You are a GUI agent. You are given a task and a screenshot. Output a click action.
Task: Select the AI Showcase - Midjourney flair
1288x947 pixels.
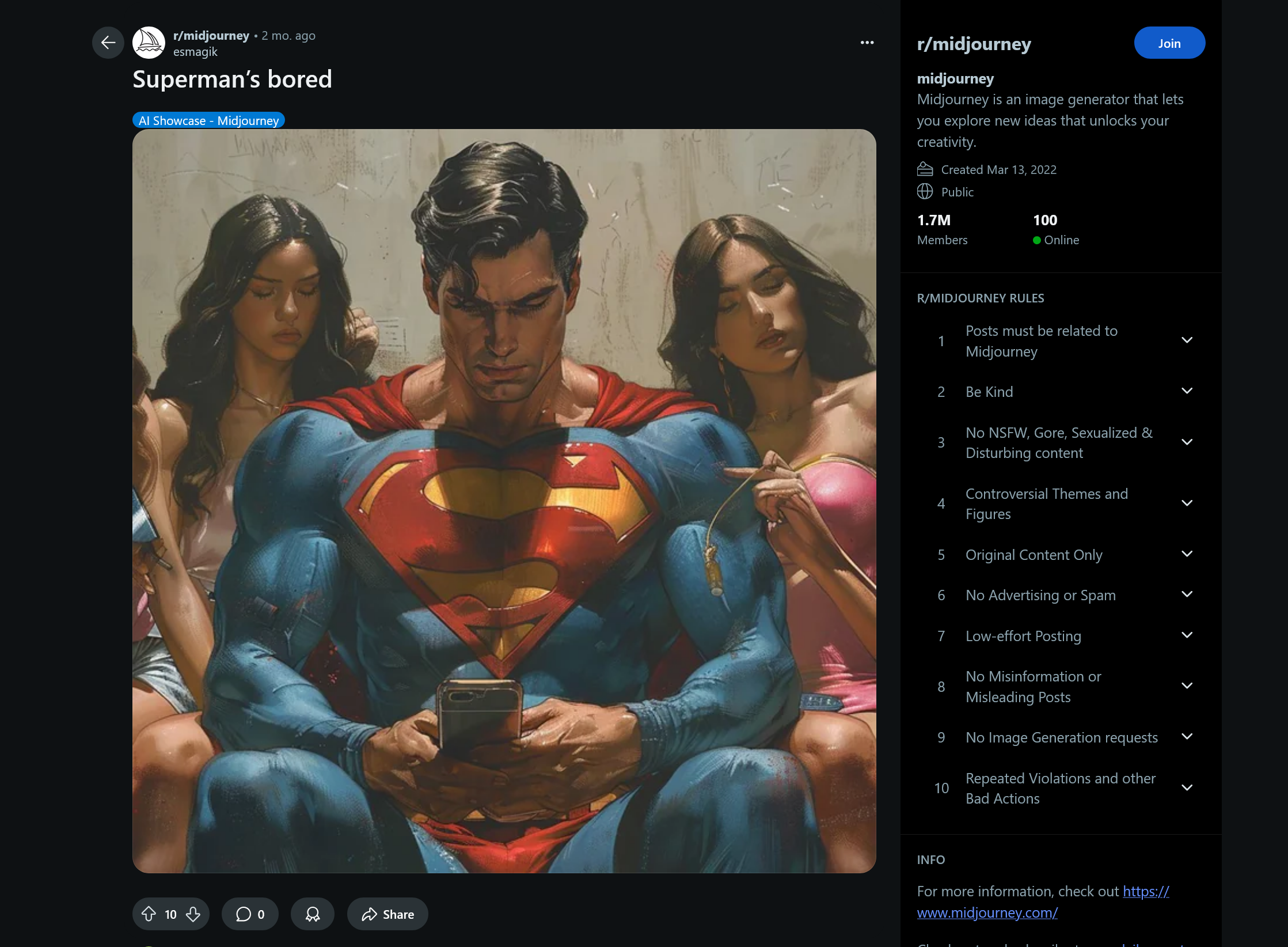pos(208,120)
